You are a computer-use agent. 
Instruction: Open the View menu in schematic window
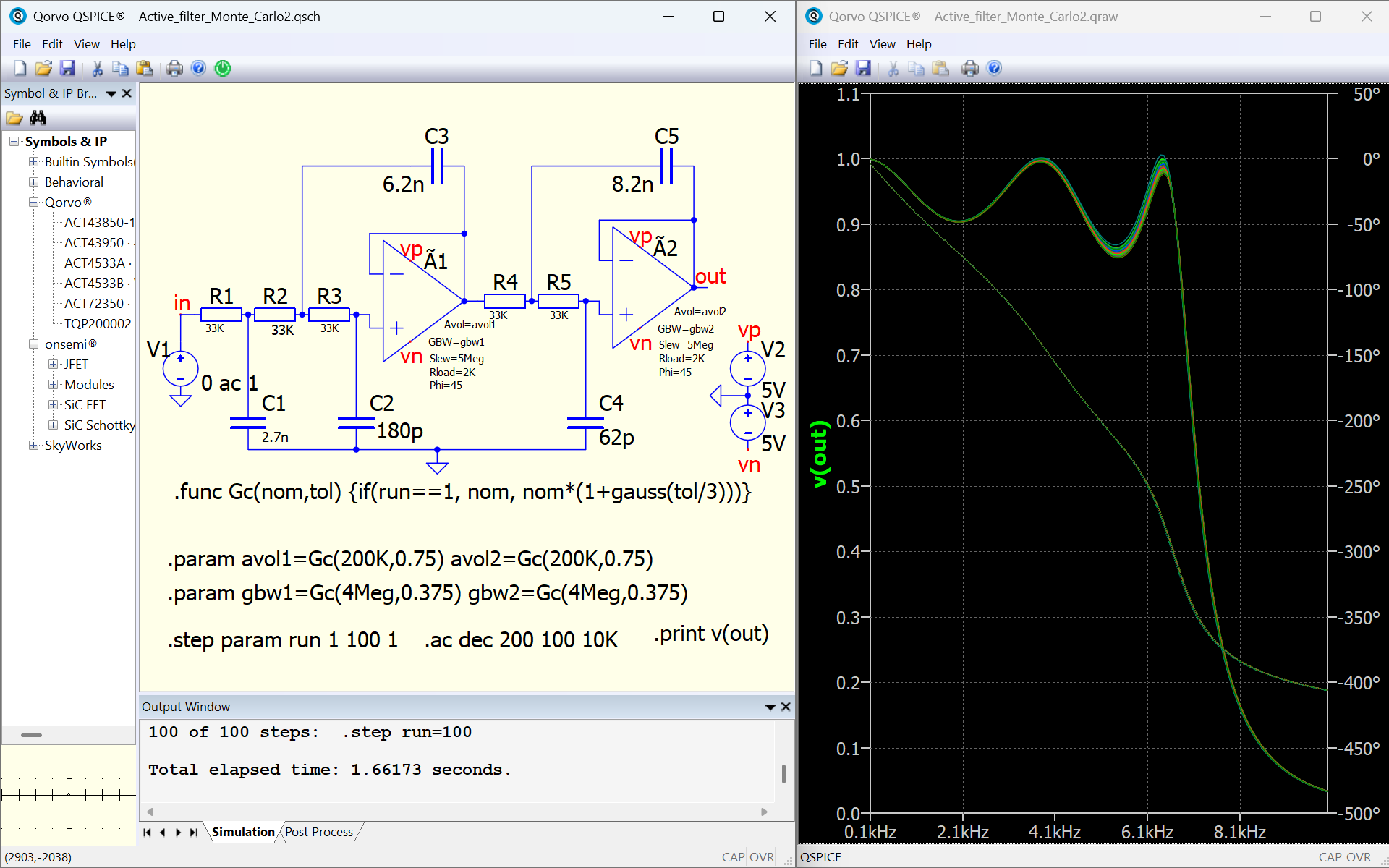point(86,44)
